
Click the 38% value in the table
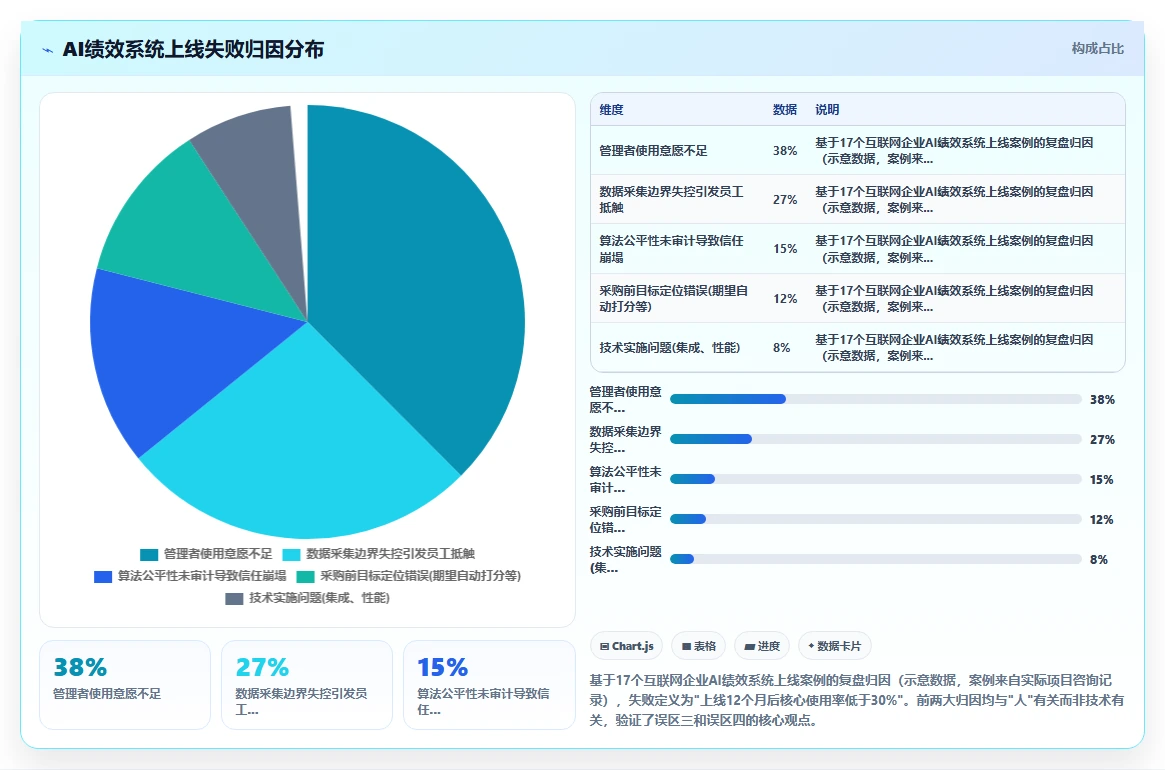point(785,150)
